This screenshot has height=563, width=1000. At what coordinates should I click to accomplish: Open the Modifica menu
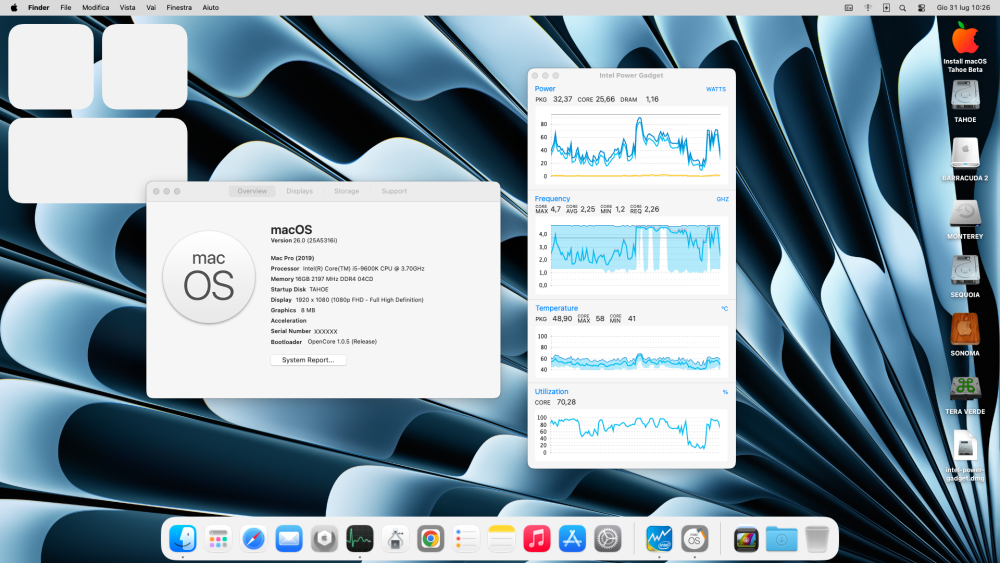96,8
